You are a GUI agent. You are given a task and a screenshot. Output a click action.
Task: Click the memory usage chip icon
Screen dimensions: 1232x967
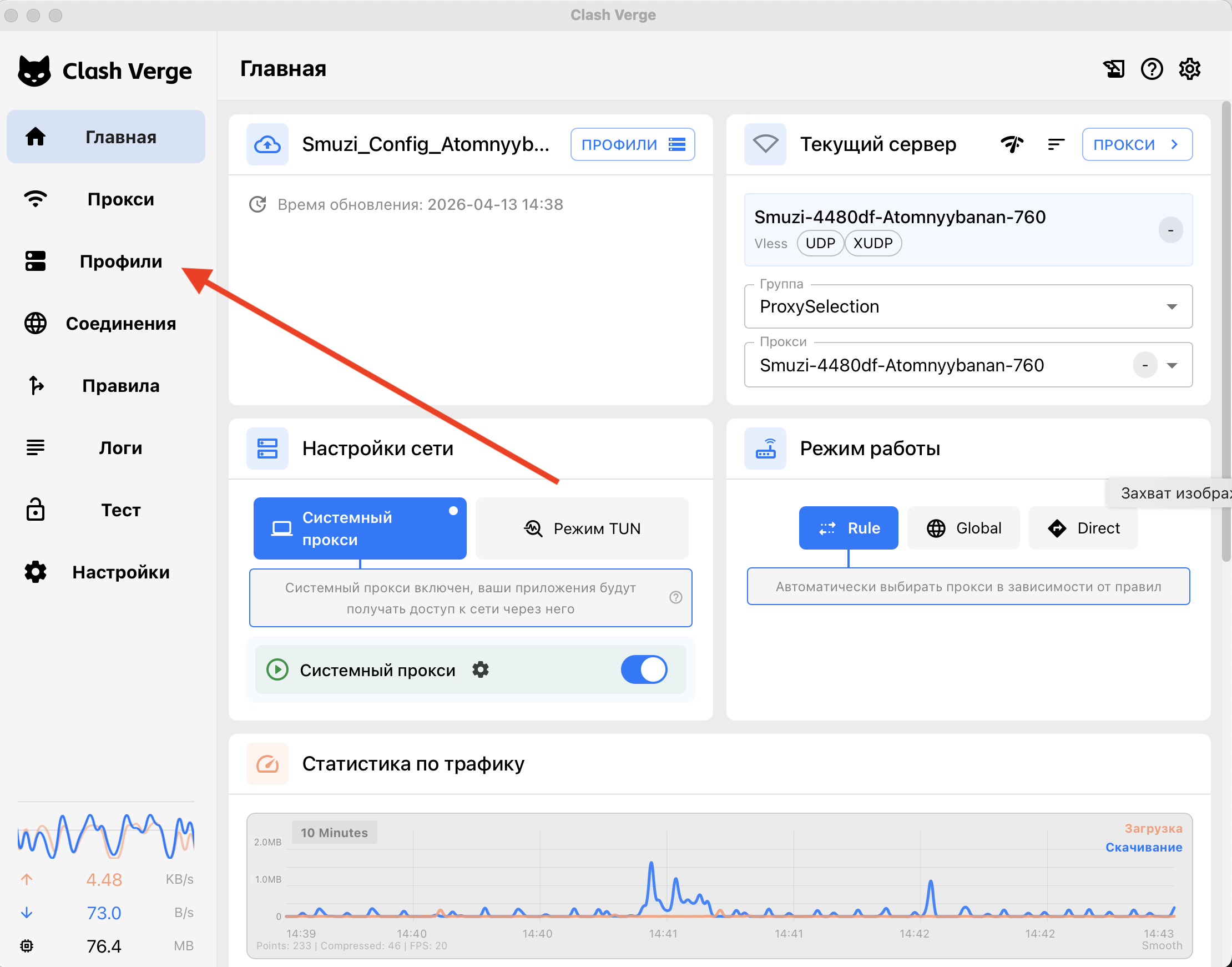(27, 945)
